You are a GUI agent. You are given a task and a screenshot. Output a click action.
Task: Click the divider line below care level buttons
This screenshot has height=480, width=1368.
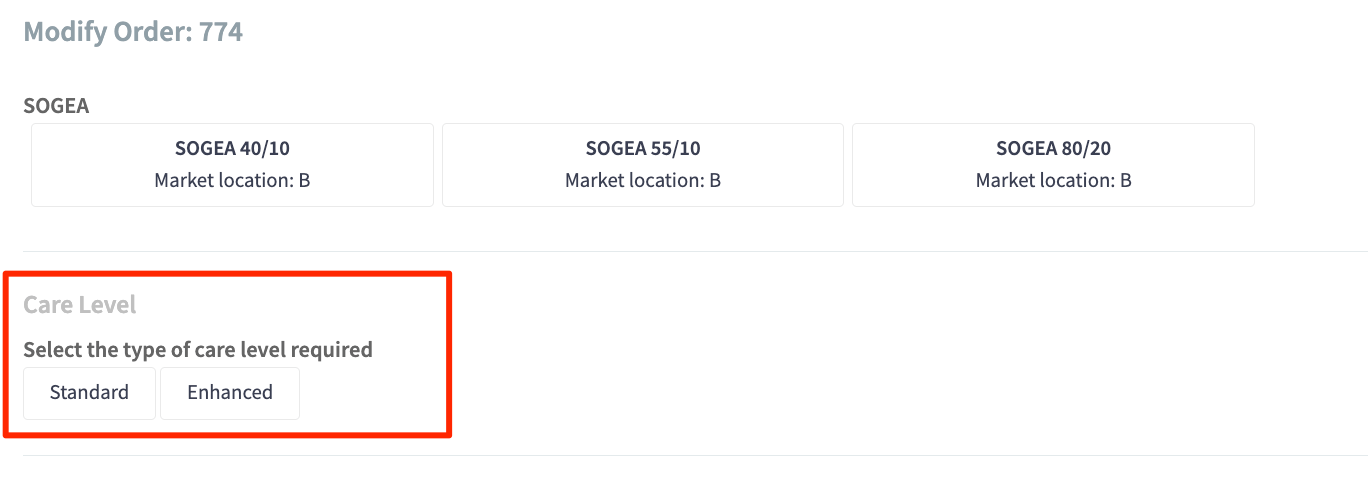click(800, 455)
